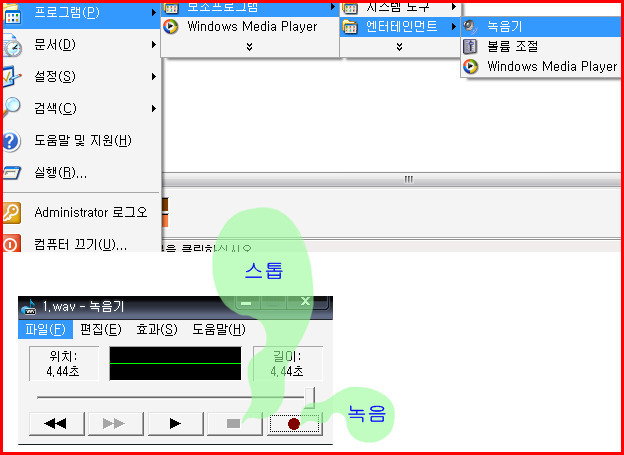Seek to end with fast-forward button

(115, 424)
